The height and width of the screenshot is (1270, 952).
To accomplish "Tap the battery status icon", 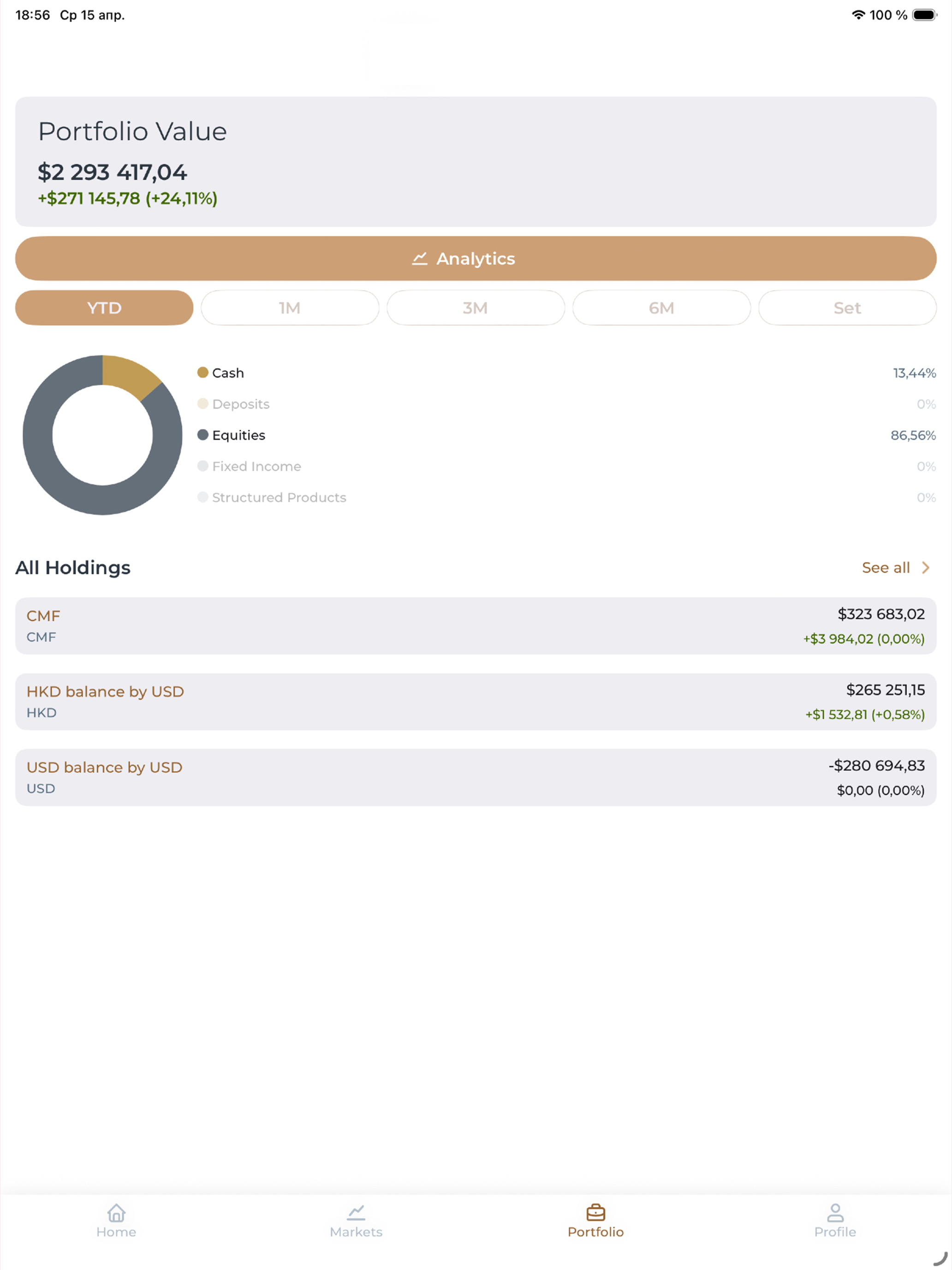I will (924, 15).
